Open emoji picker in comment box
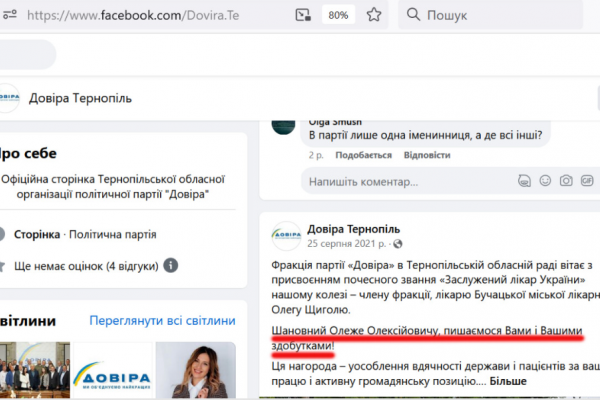600x400 pixels. tap(545, 180)
